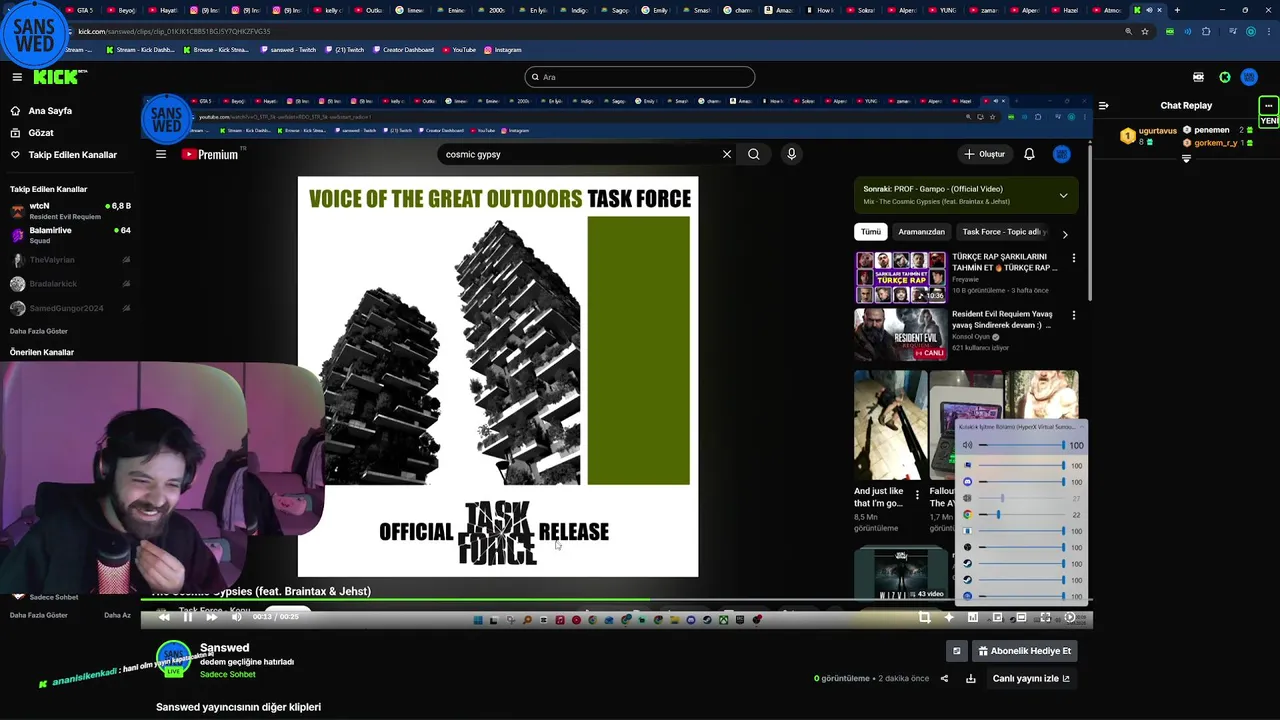
Task: Click the square icon beside Abonelik Hediye Et
Action: coord(956,651)
